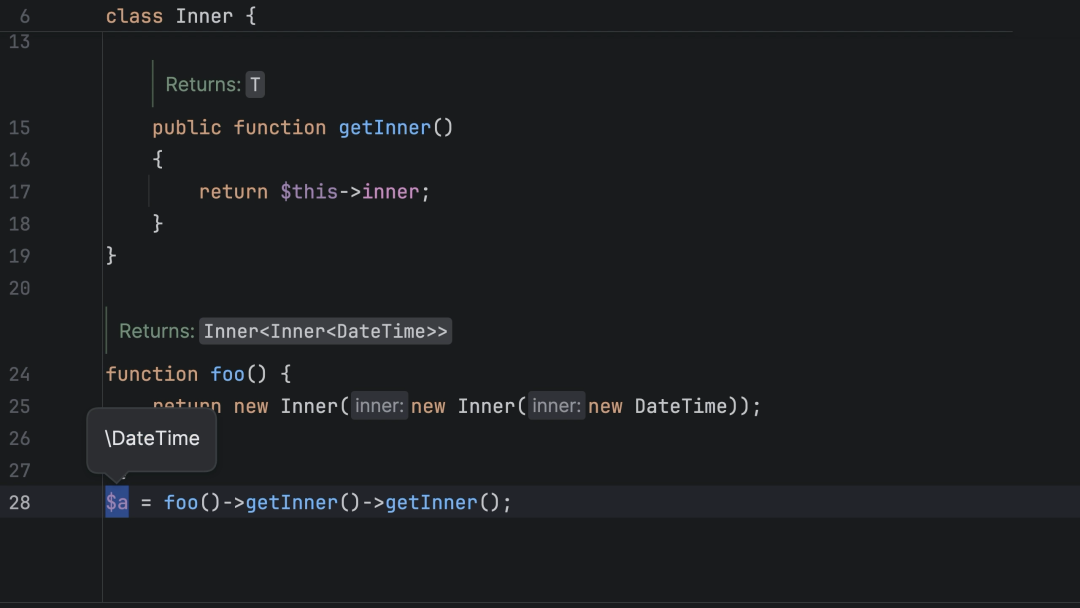Click line number 20 in the gutter
The width and height of the screenshot is (1080, 608).
coord(19,289)
